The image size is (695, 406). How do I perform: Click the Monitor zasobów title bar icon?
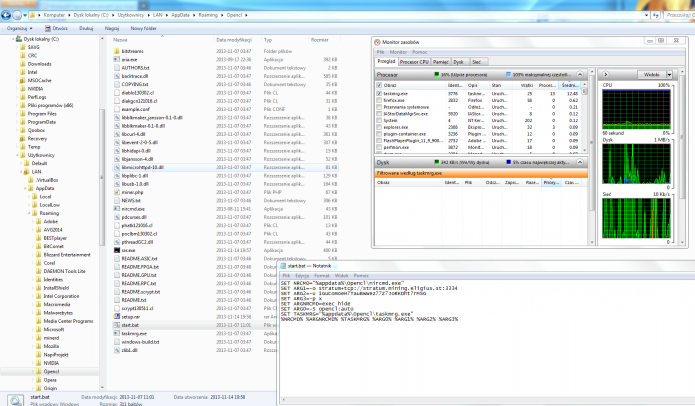377,42
